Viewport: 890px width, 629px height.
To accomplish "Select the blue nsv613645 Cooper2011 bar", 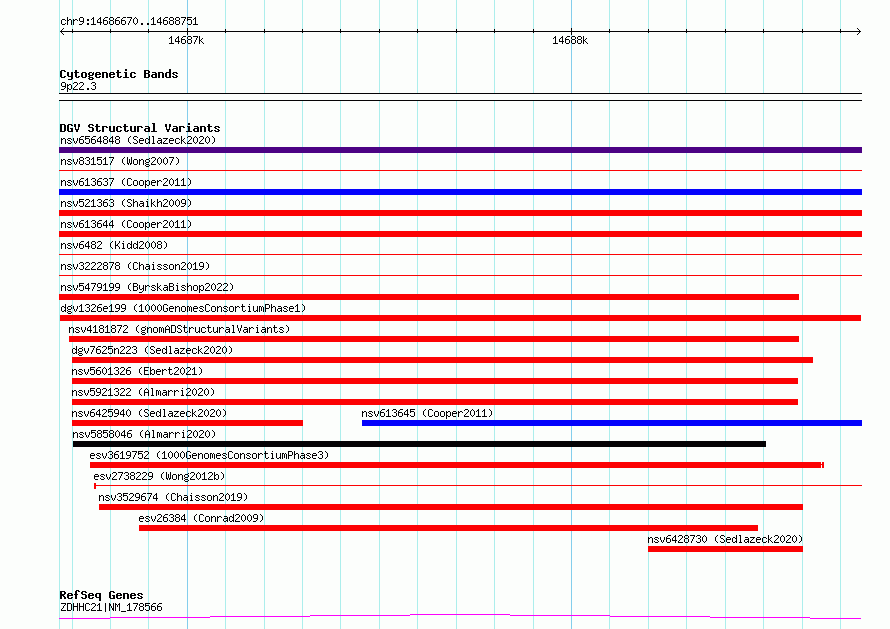I will point(612,423).
